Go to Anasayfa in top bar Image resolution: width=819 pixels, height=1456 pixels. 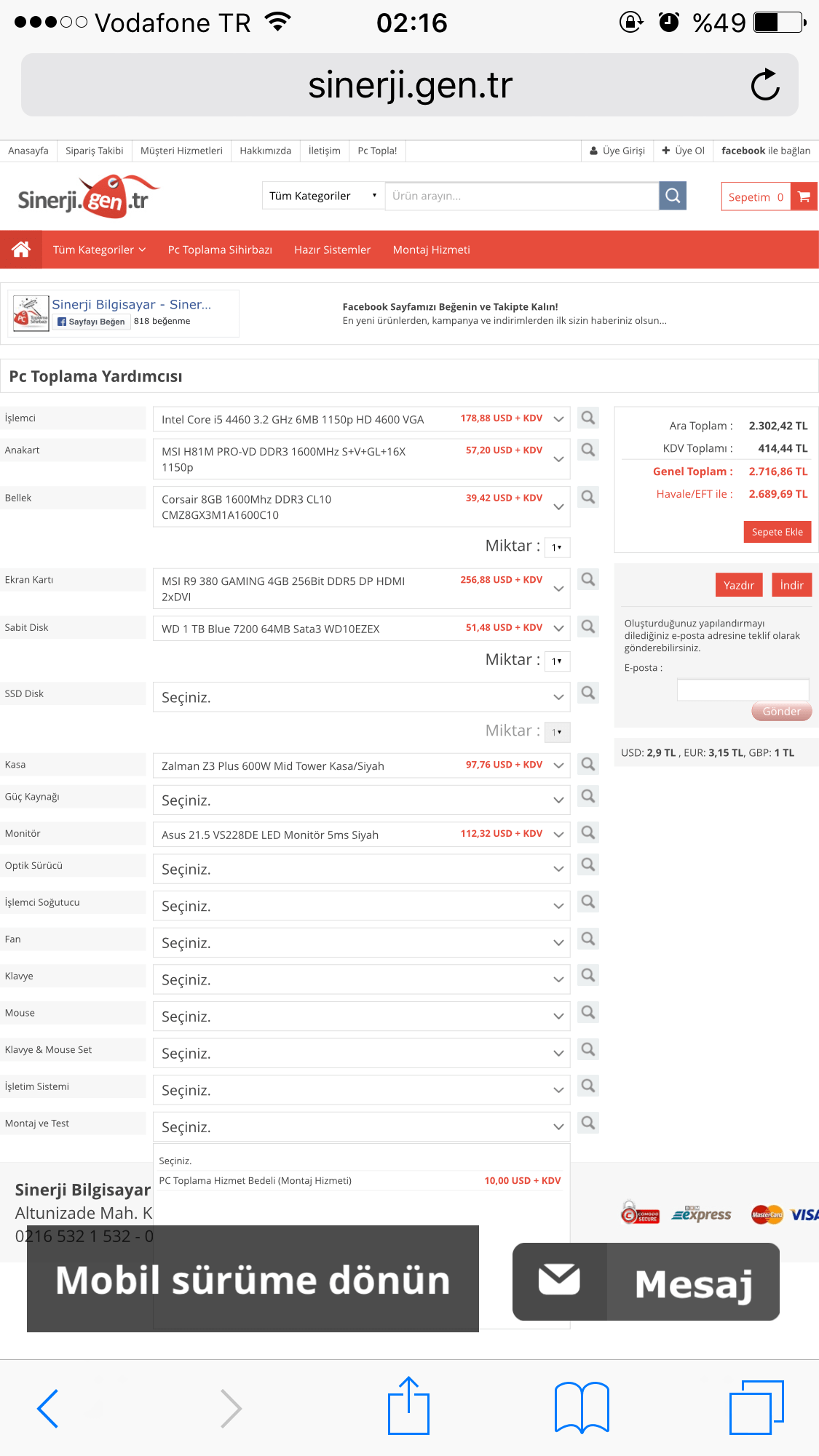pyautogui.click(x=28, y=151)
